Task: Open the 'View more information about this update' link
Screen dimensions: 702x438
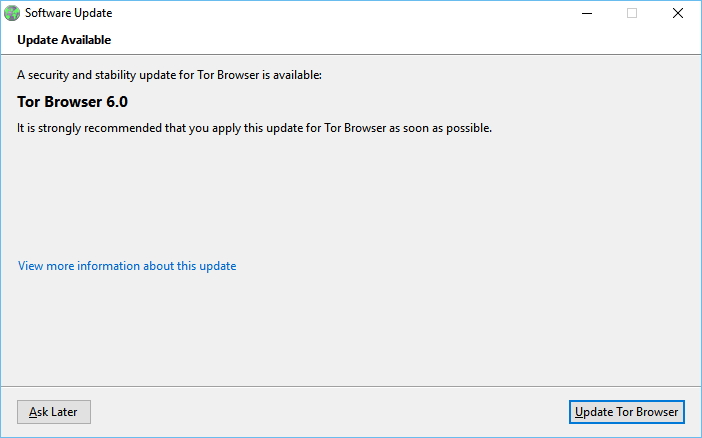Action: pyautogui.click(x=127, y=266)
